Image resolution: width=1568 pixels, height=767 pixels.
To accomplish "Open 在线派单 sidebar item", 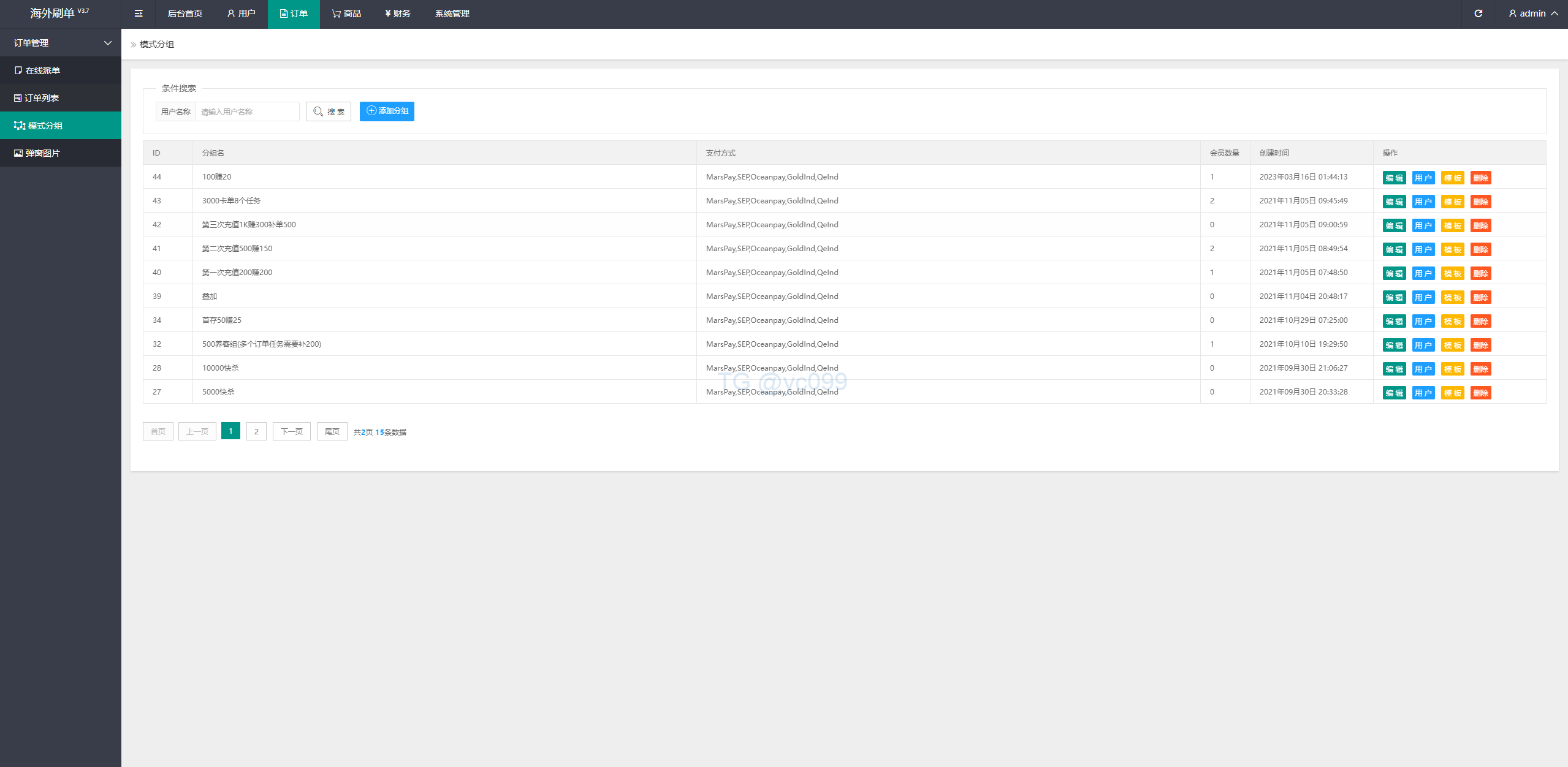I will [42, 70].
